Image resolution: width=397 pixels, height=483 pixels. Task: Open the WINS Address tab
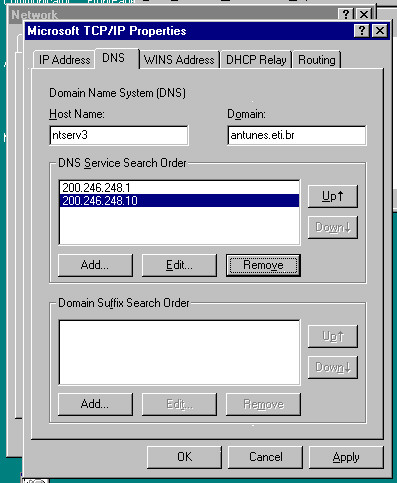[179, 60]
